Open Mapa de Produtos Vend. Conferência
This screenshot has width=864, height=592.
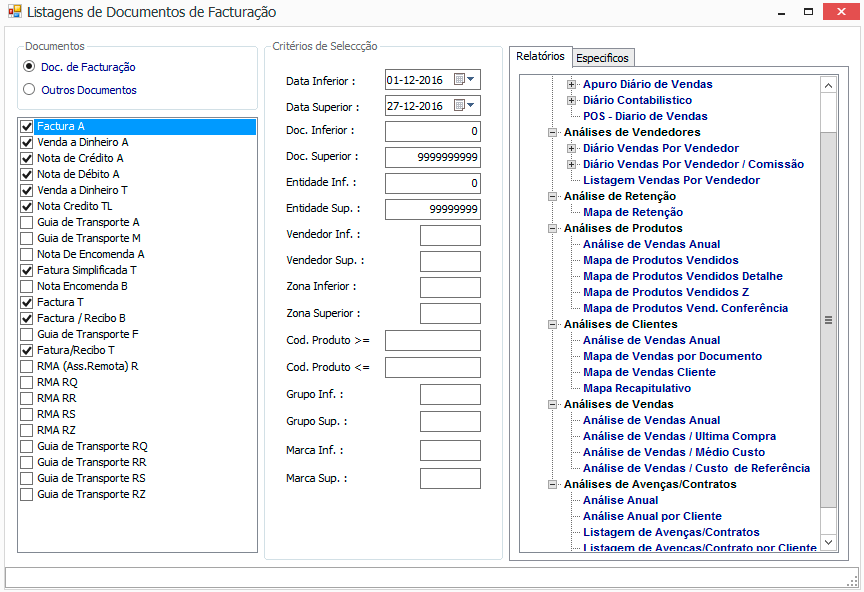click(685, 308)
